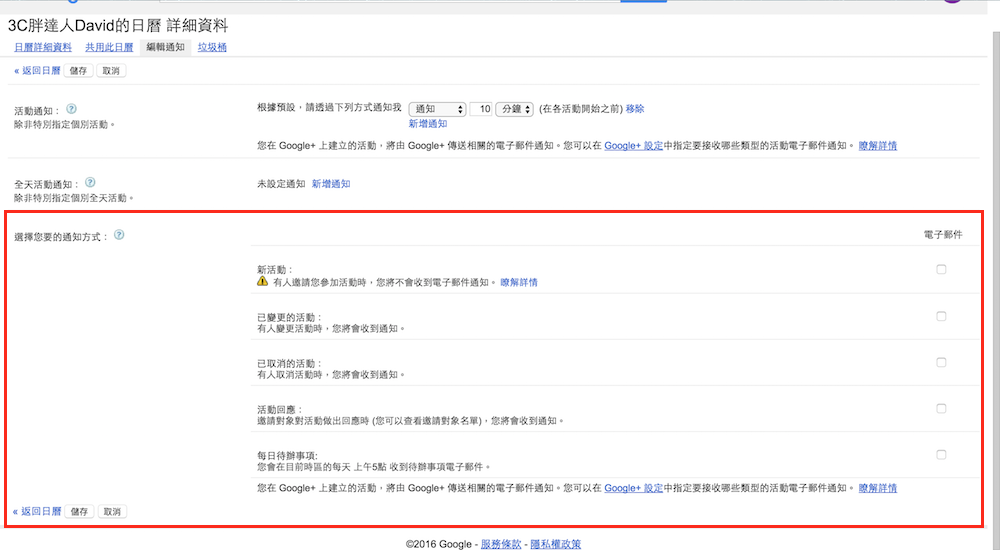Open 隱私權政策 link in footer

[555, 544]
